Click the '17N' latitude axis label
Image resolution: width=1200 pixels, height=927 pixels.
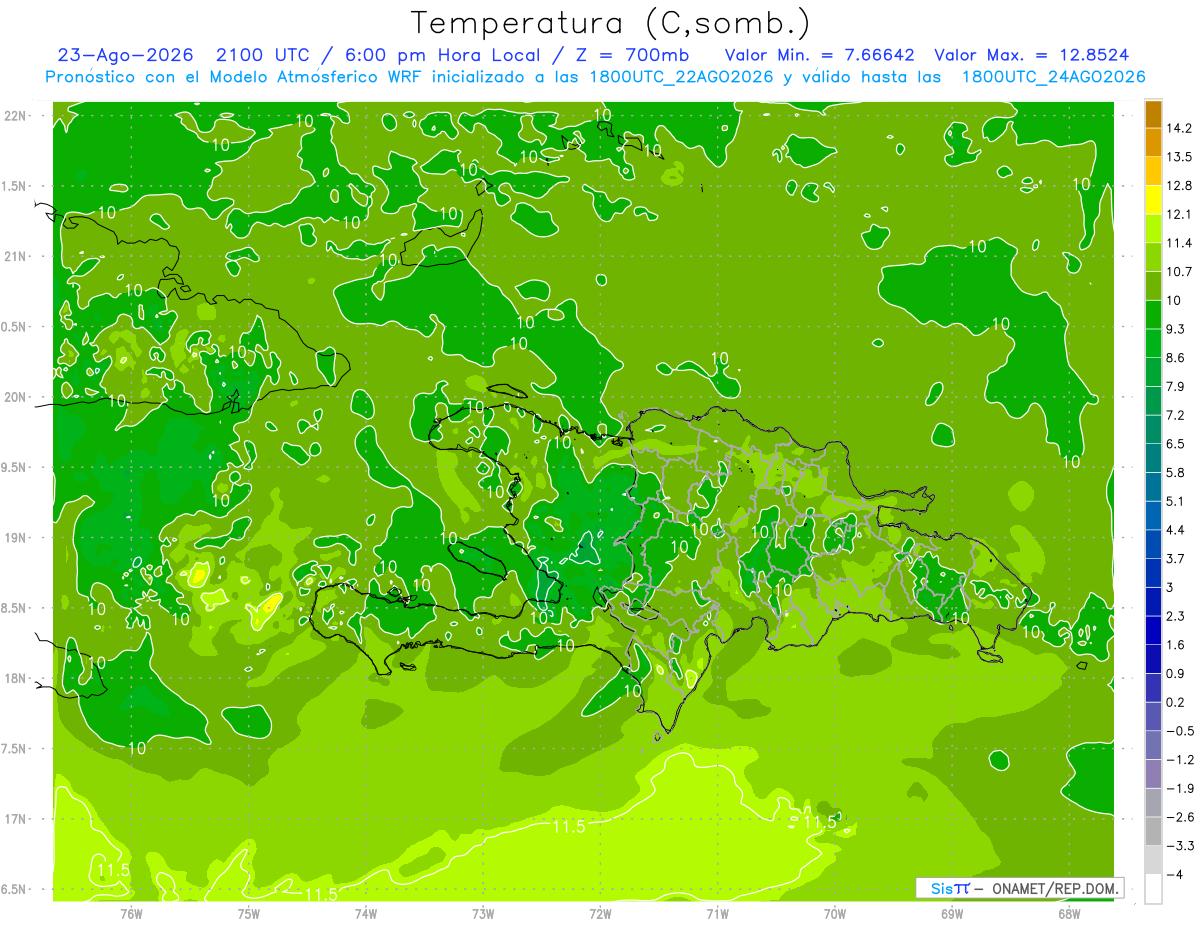(x=16, y=819)
